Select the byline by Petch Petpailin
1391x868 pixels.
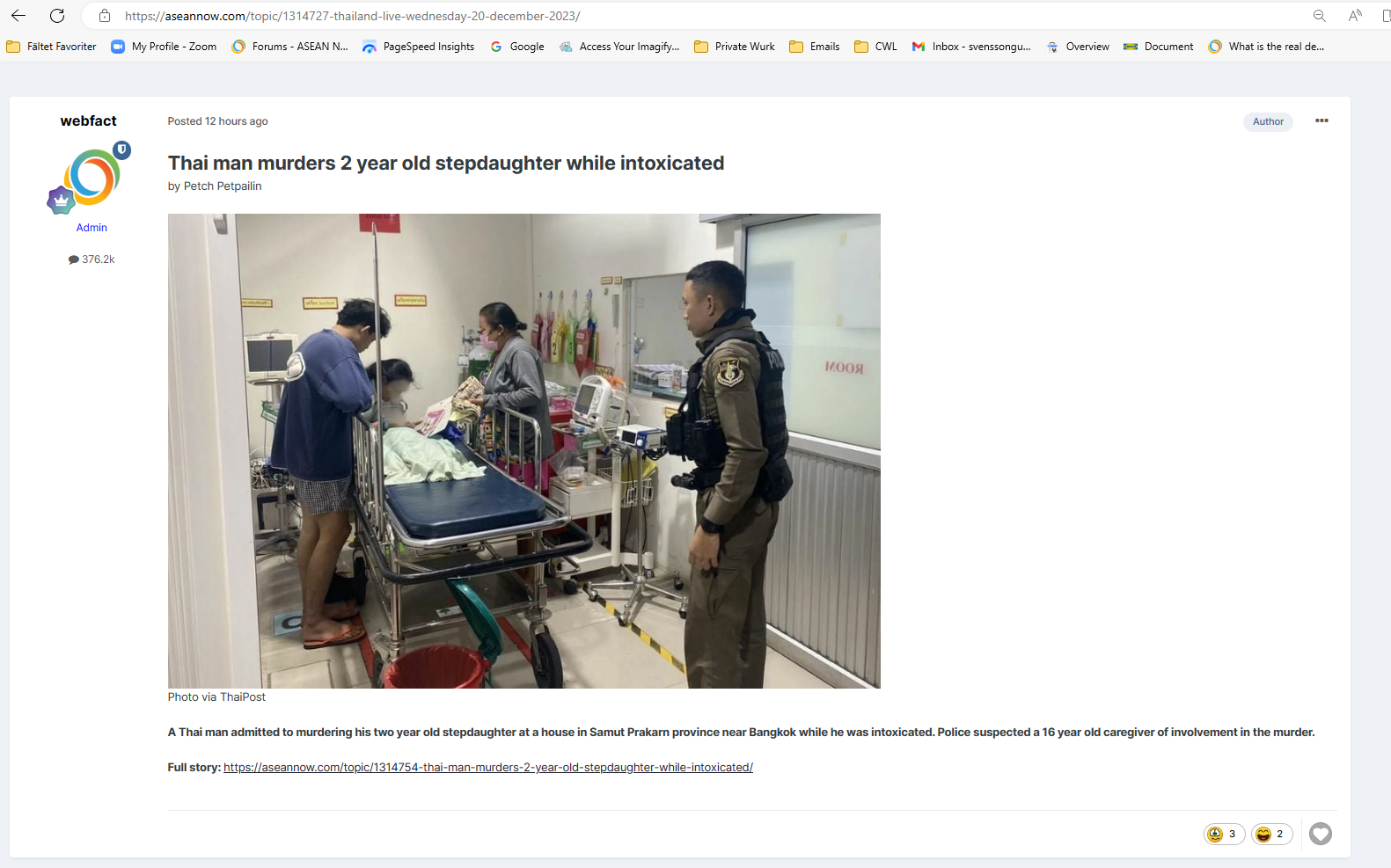click(215, 186)
